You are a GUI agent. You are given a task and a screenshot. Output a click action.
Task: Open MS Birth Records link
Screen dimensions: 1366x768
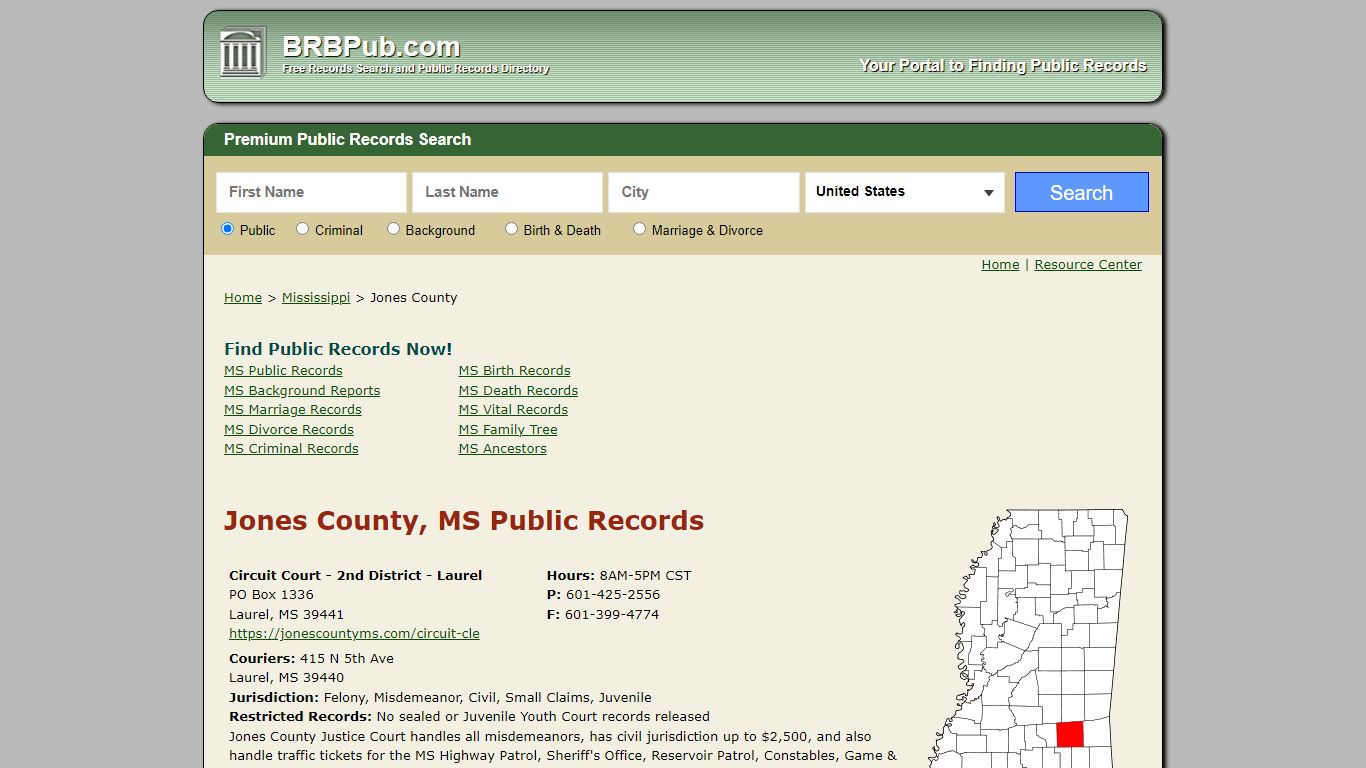pyautogui.click(x=515, y=371)
